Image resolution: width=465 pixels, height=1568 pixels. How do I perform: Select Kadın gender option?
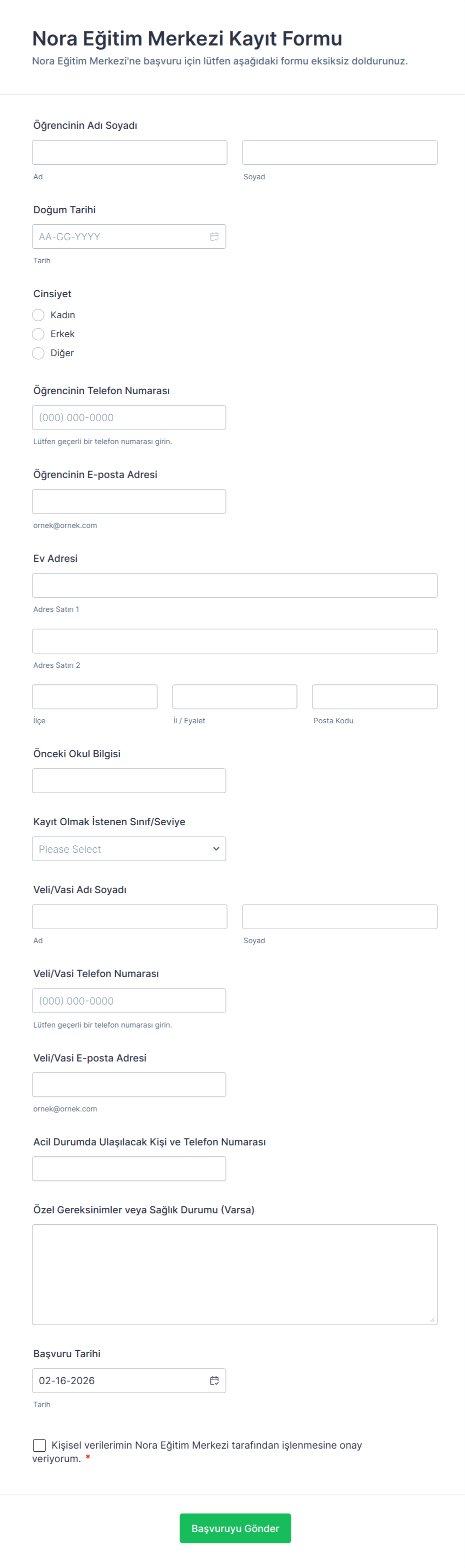click(x=38, y=315)
